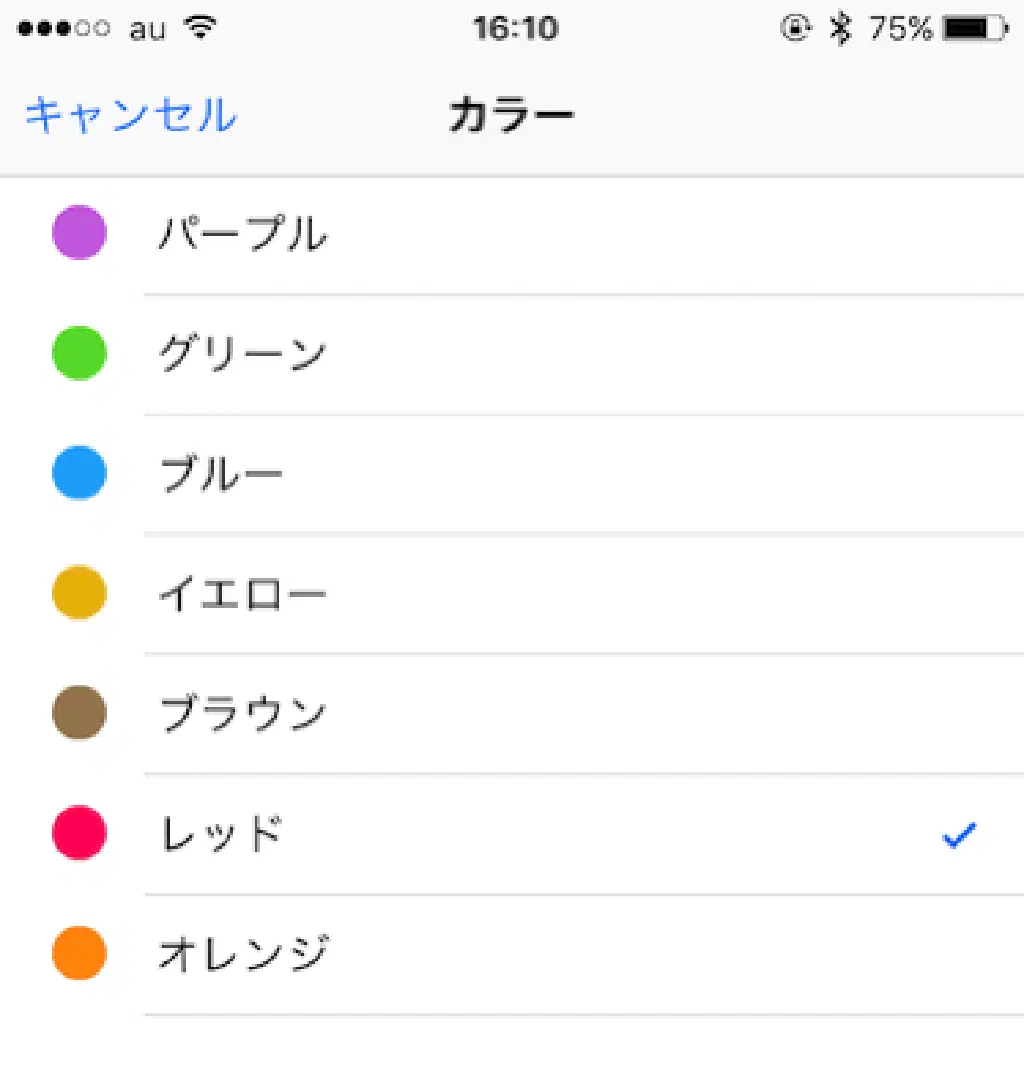1024x1079 pixels.
Task: Tap the レッド label text
Action: click(222, 835)
